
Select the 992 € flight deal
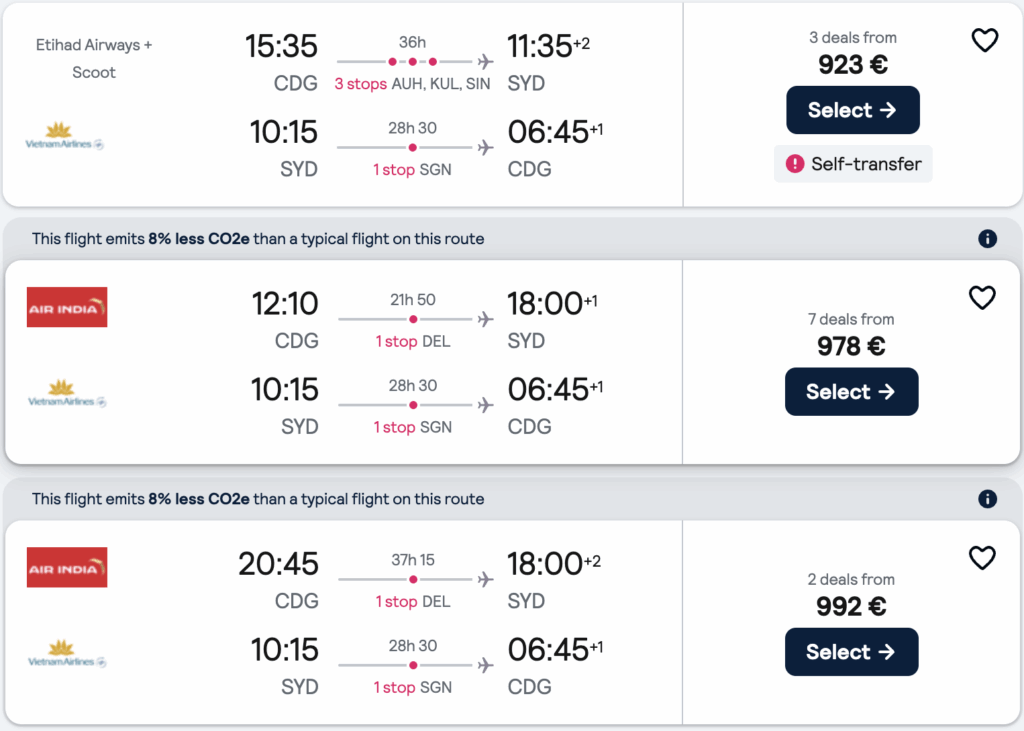(851, 652)
